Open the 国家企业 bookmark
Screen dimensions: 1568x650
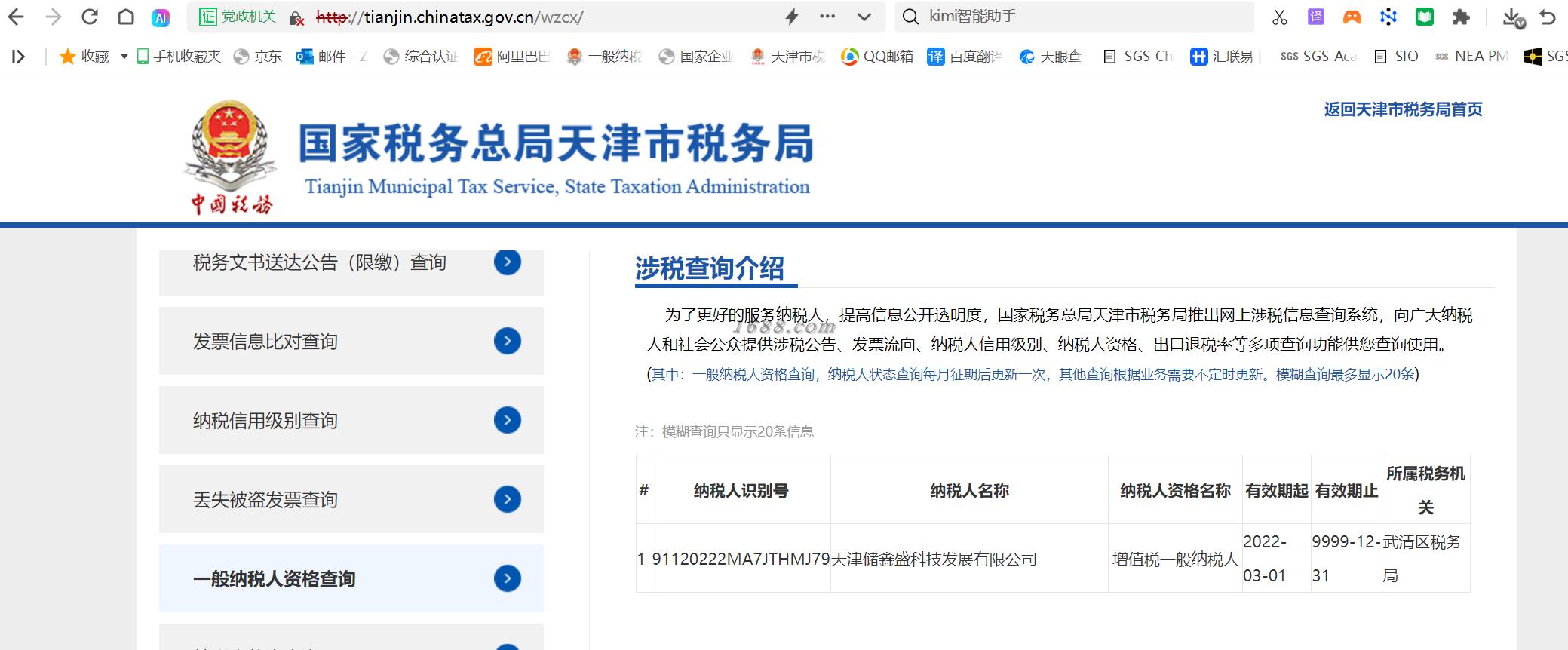tap(697, 57)
